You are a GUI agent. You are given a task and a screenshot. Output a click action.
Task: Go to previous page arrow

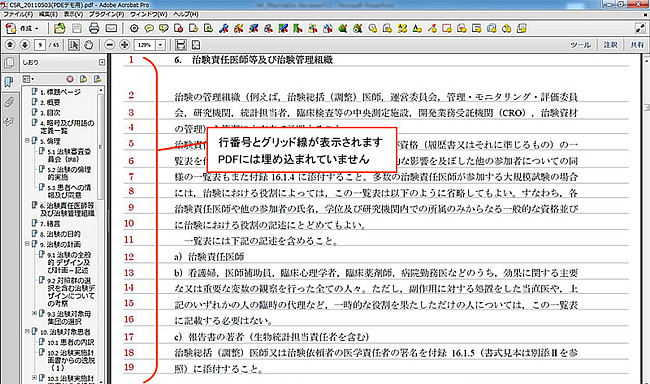(10, 45)
